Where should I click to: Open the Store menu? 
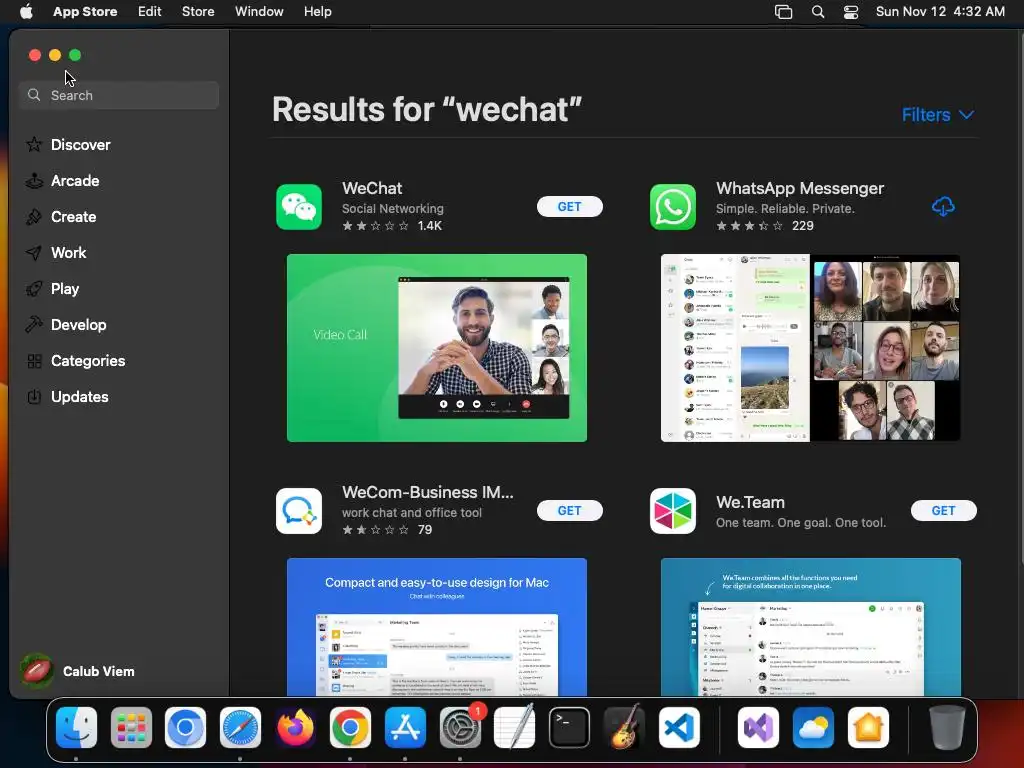[198, 11]
